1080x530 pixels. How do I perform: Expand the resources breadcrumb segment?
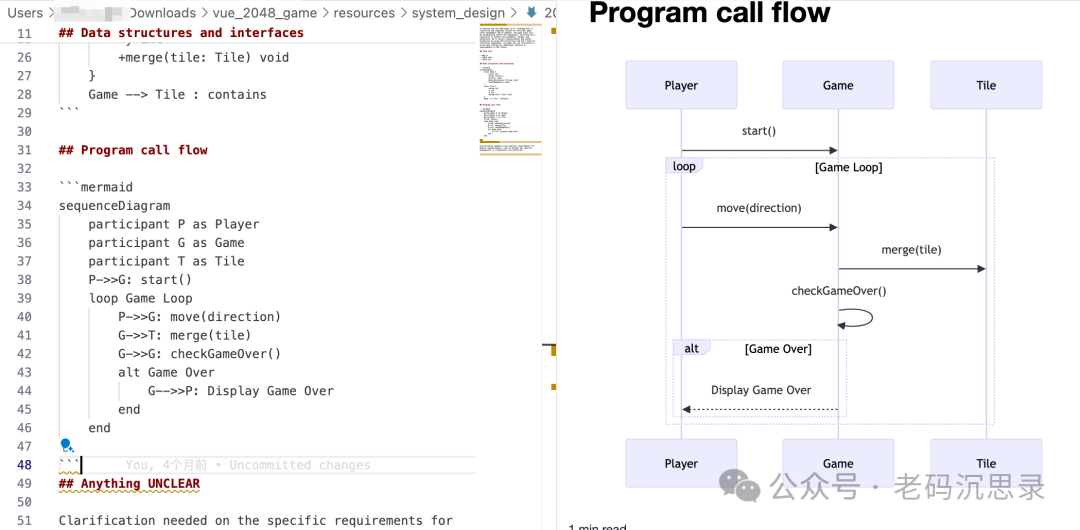click(x=364, y=13)
